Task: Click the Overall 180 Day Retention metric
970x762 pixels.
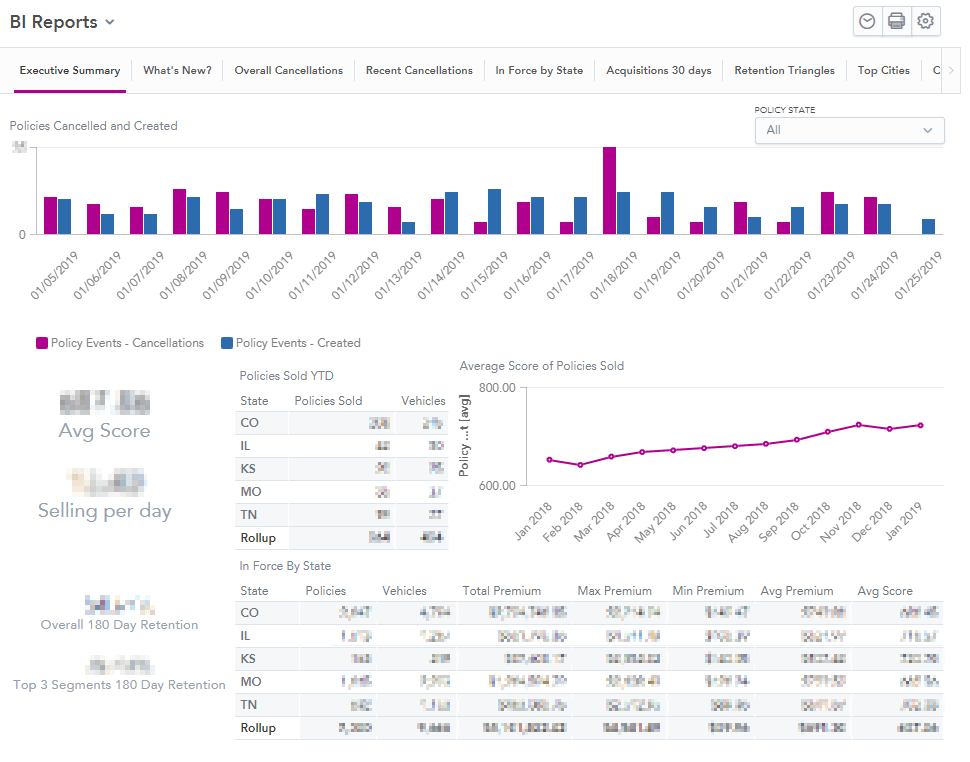Action: 119,613
